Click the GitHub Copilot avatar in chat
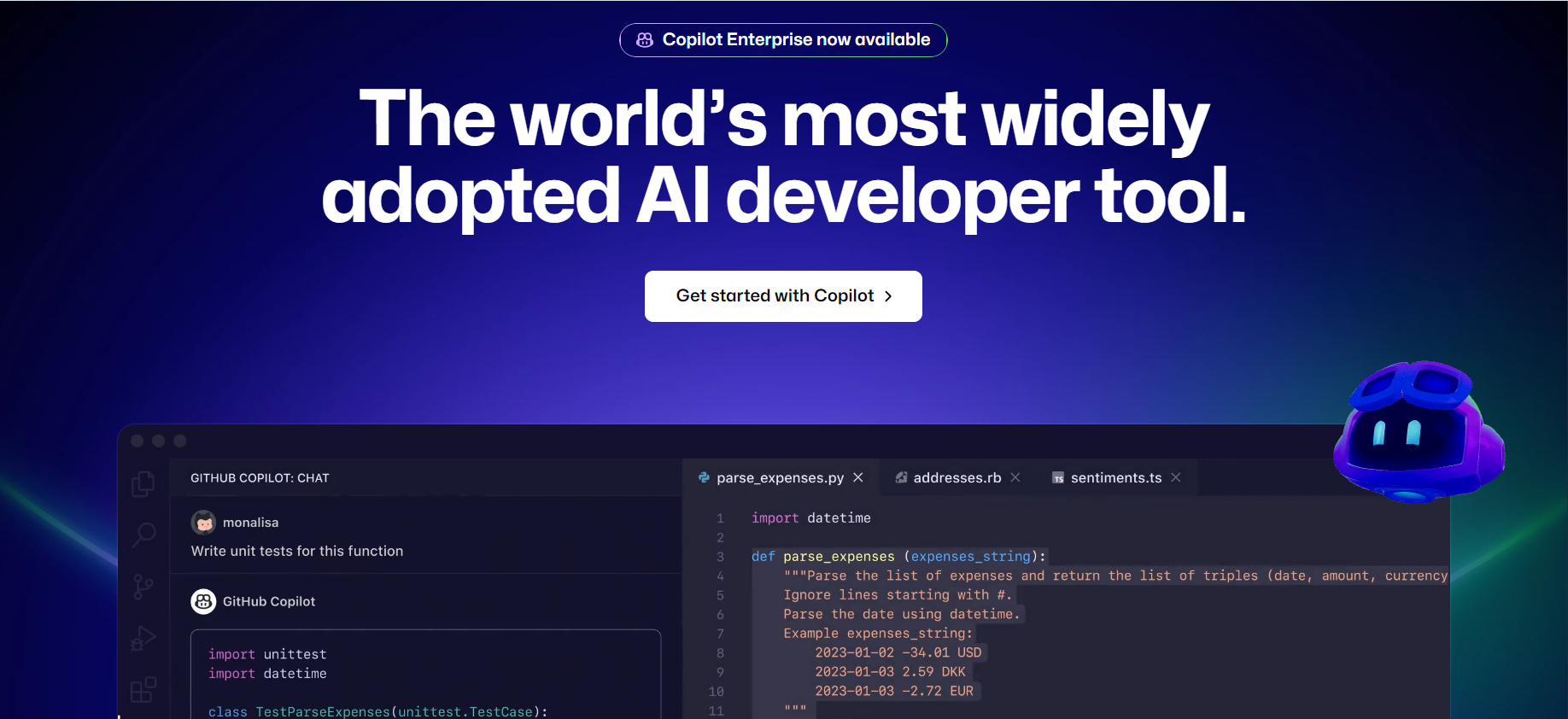 pos(203,602)
